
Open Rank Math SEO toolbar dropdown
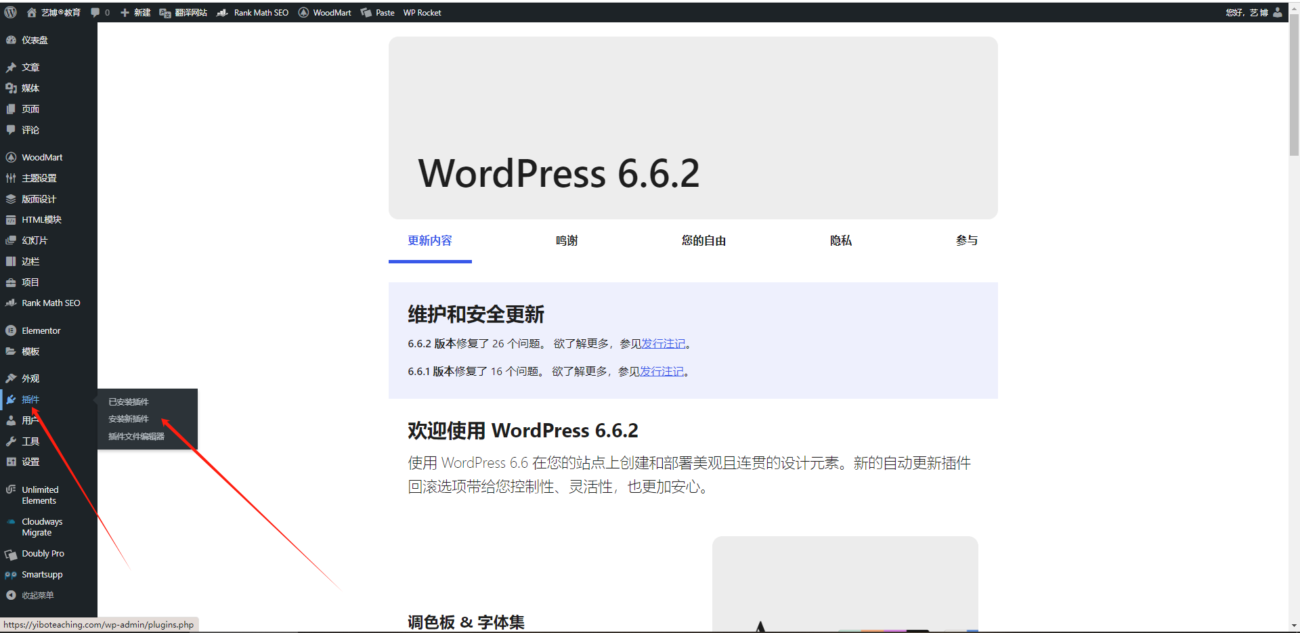click(x=253, y=12)
